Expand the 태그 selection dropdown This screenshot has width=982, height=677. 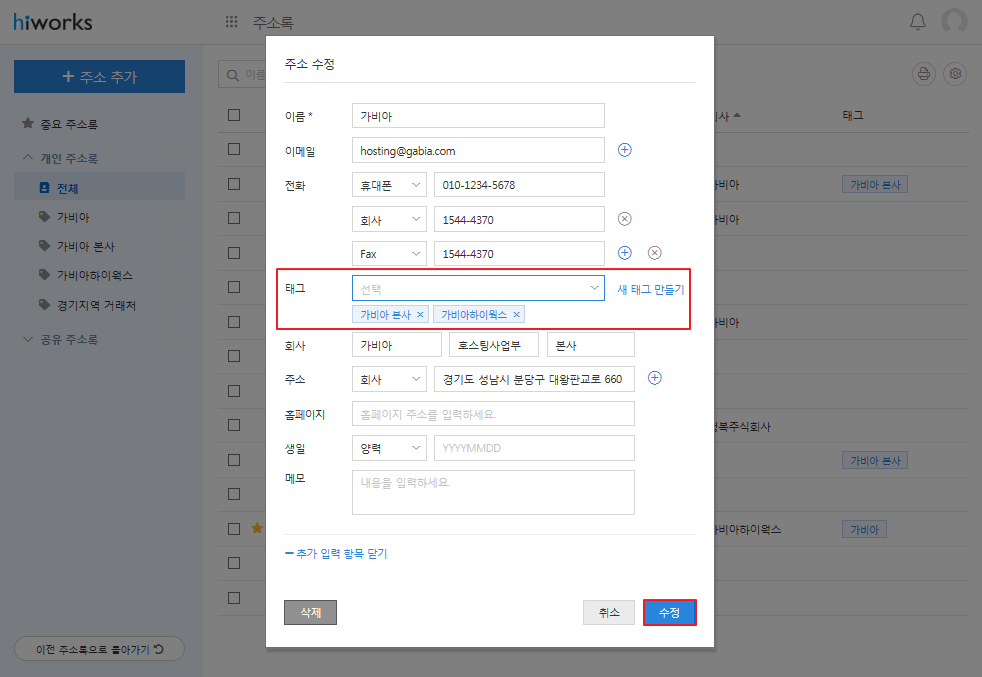[x=478, y=288]
